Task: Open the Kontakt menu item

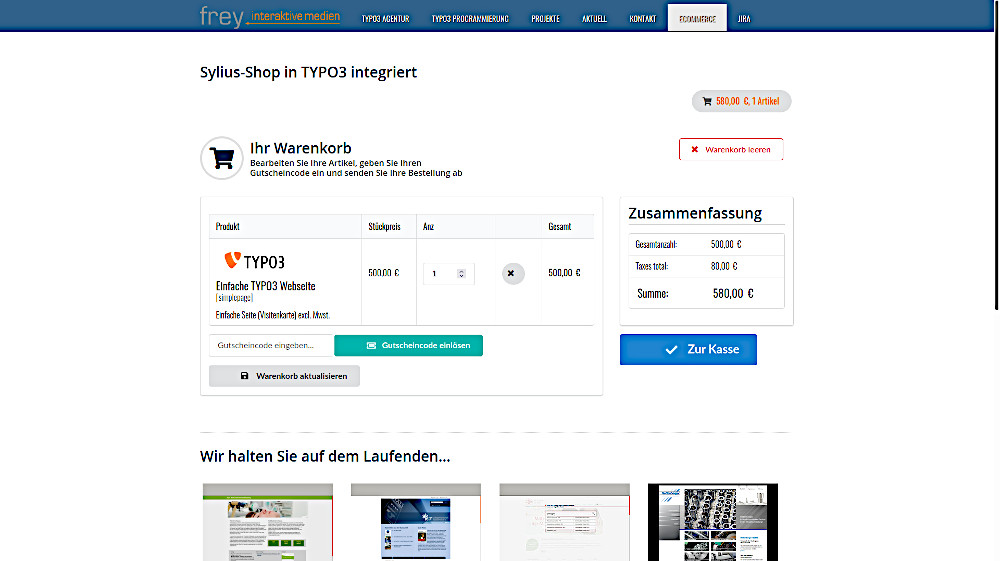Action: coord(642,19)
